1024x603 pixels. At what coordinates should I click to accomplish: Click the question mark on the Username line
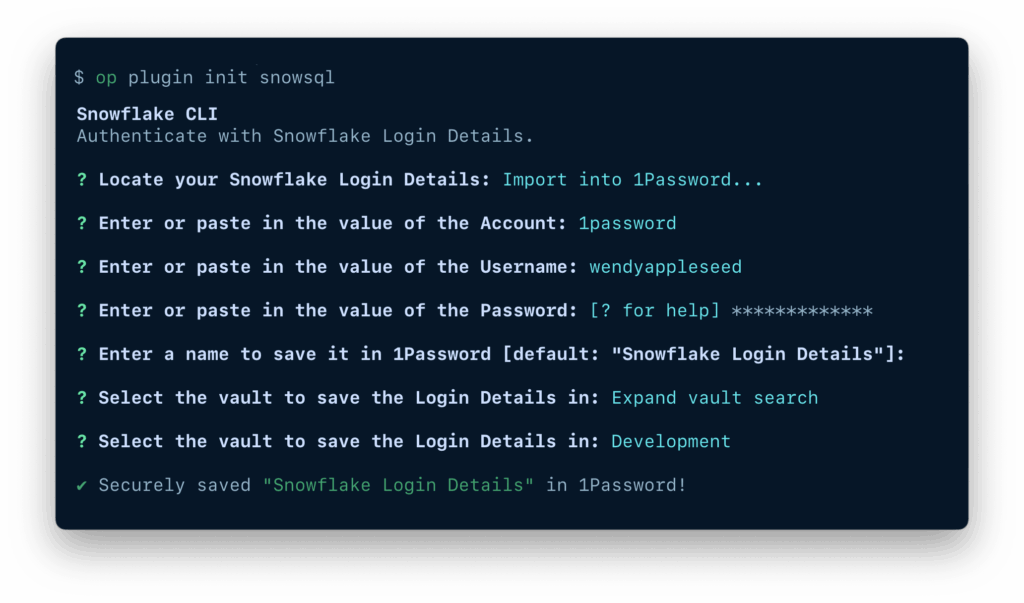click(x=82, y=267)
